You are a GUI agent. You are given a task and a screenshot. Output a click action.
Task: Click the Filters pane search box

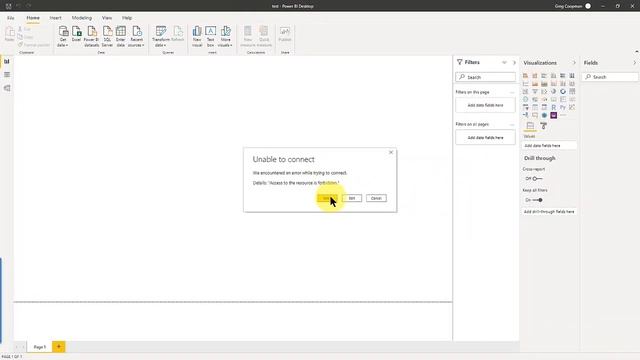pos(485,77)
